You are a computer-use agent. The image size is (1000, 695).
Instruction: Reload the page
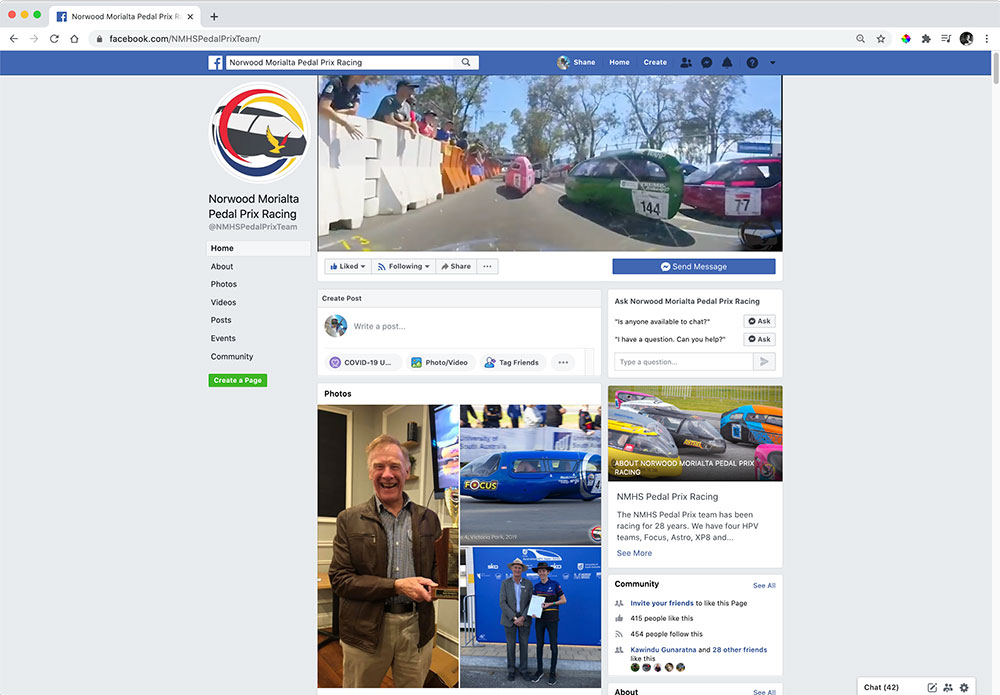[x=54, y=39]
